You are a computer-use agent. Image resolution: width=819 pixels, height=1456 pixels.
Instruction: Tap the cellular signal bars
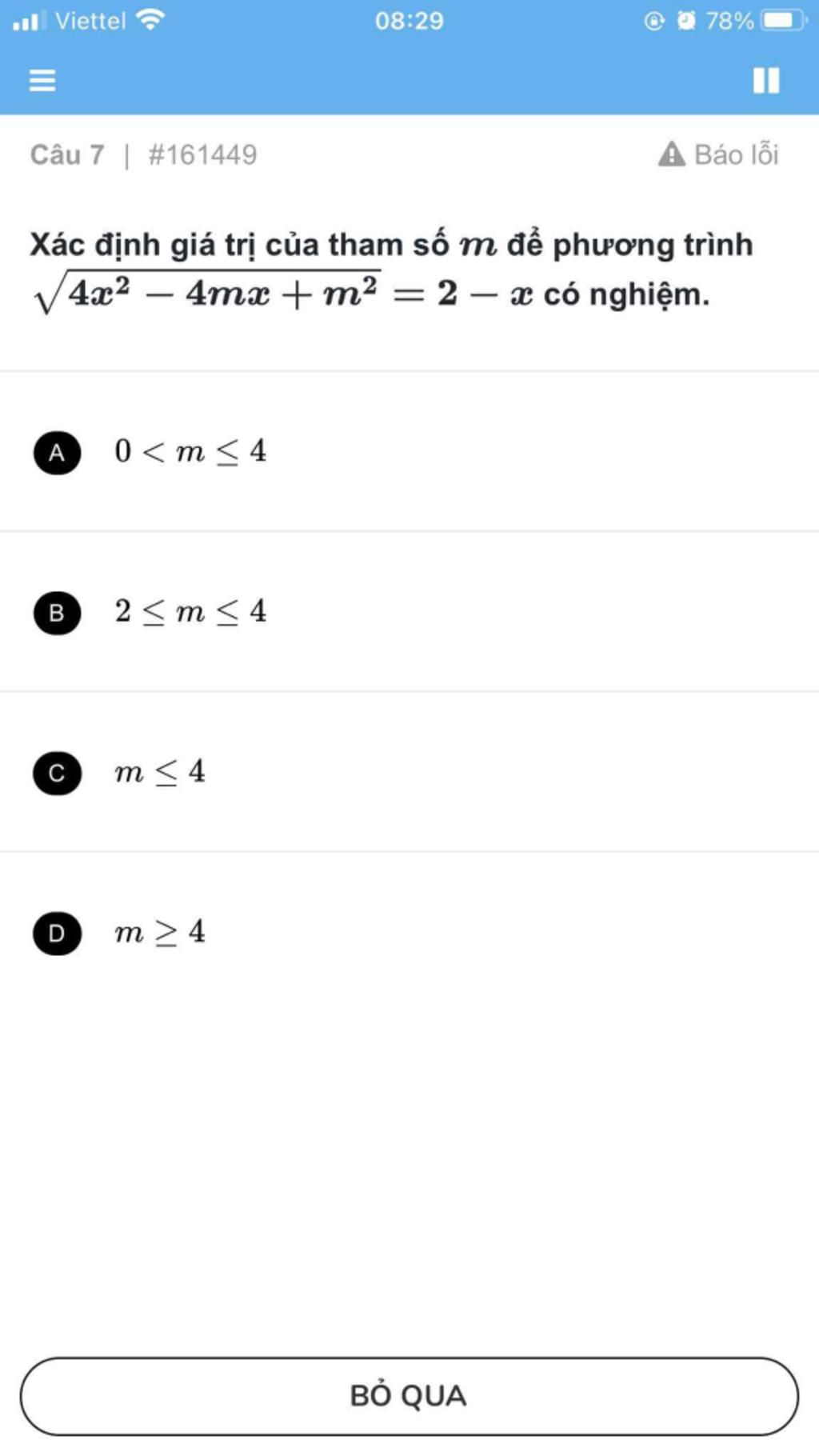(x=29, y=20)
